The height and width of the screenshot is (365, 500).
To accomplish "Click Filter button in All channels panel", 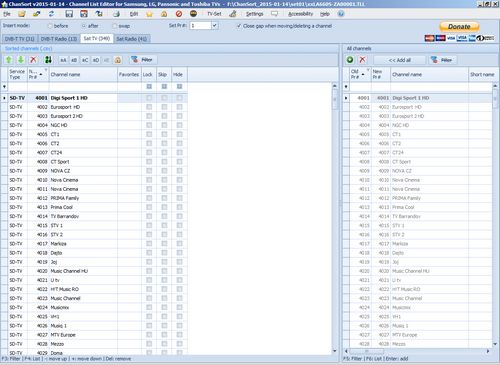I will tap(442, 60).
